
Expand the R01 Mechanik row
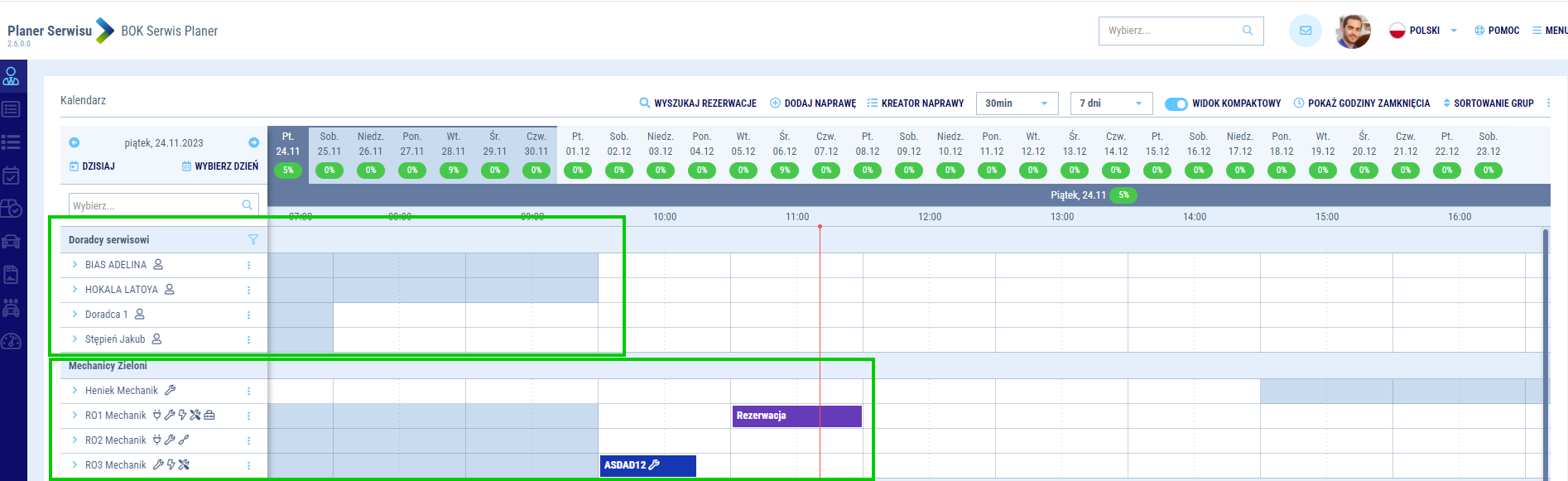(x=75, y=416)
